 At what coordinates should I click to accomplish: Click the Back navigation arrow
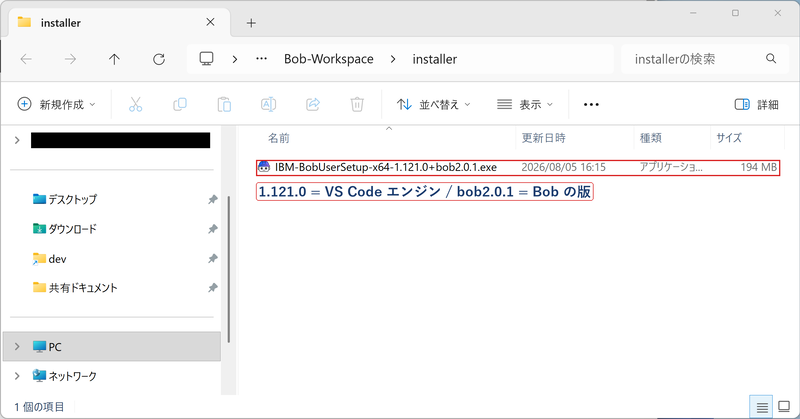point(26,59)
